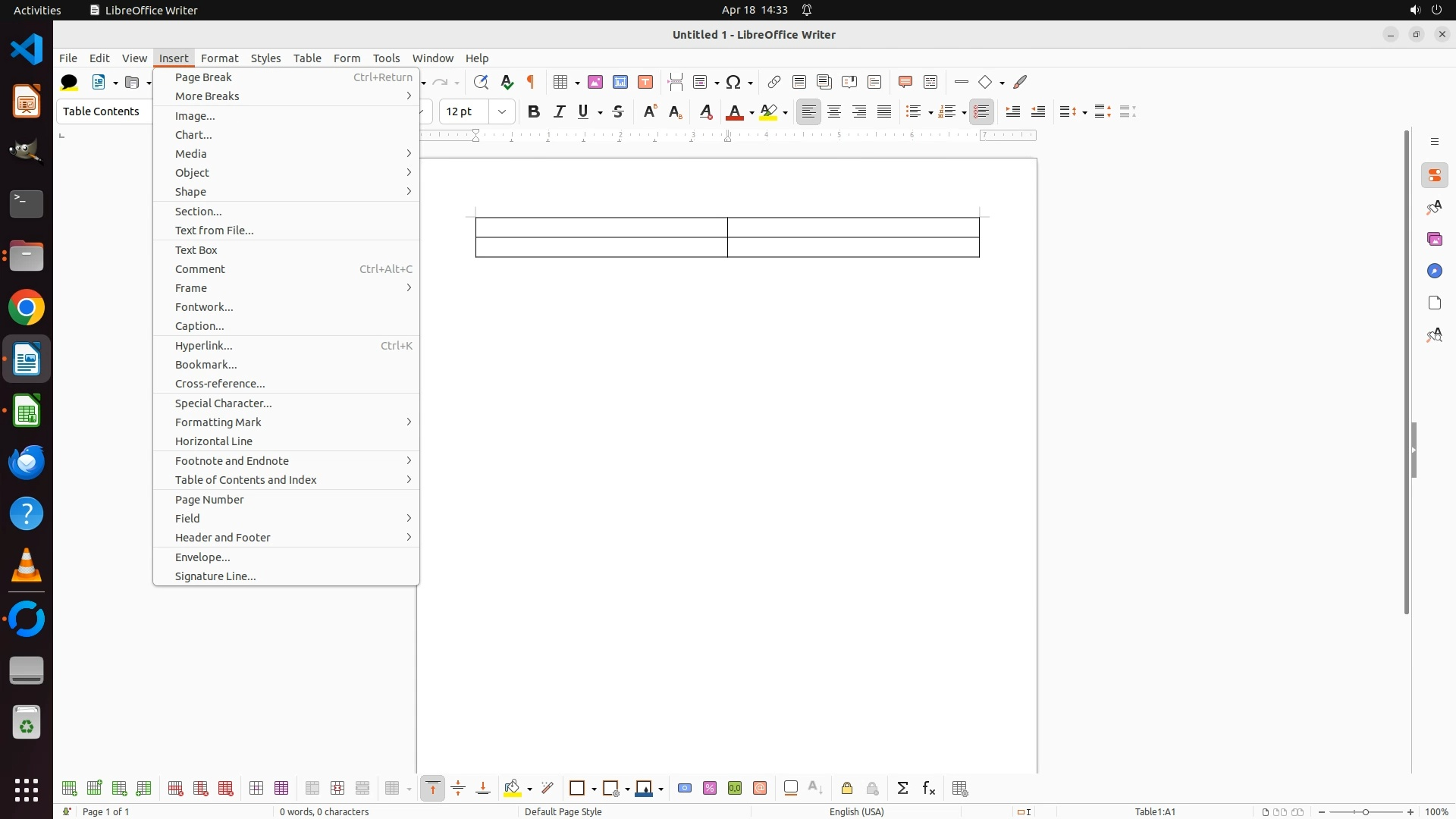
Task: Click Insert Rows Above table icon
Action: (x=69, y=789)
